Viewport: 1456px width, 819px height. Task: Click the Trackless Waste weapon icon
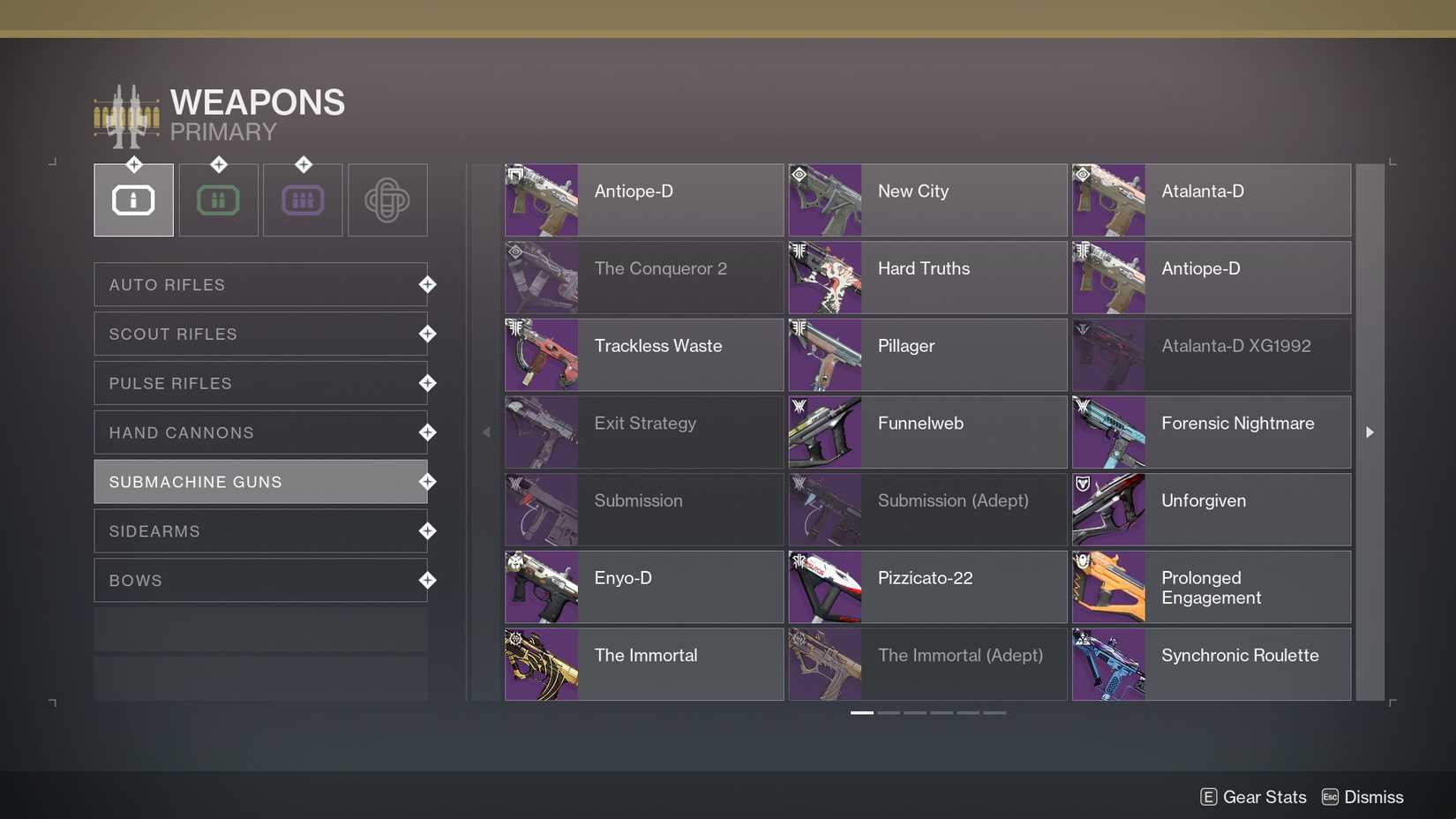click(x=542, y=355)
